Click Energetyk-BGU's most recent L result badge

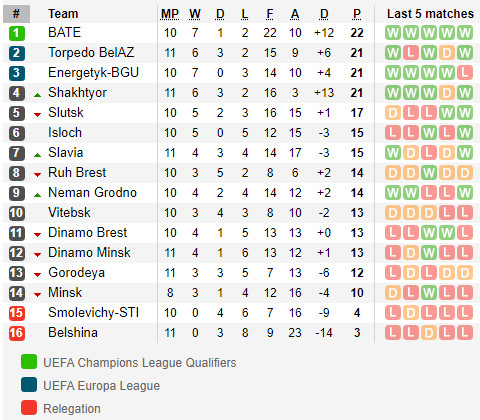(x=465, y=73)
